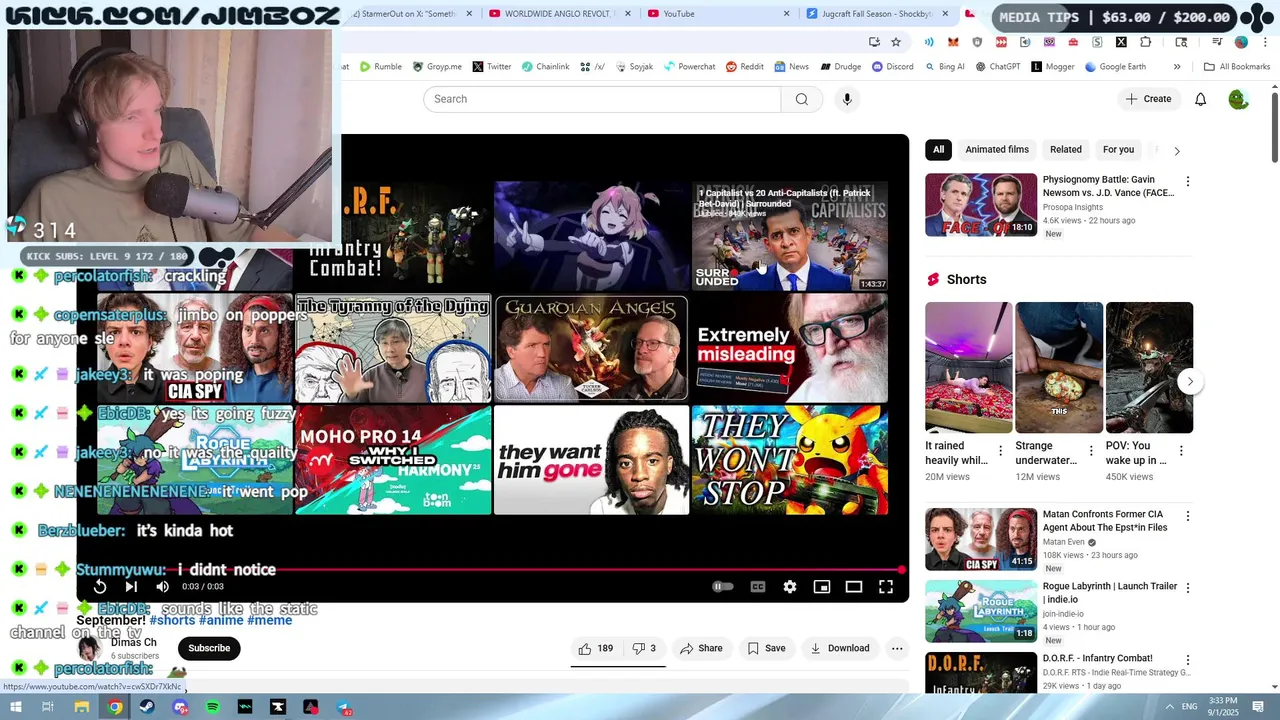The height and width of the screenshot is (720, 1280).
Task: Open more actions menu beside Download
Action: click(x=897, y=648)
